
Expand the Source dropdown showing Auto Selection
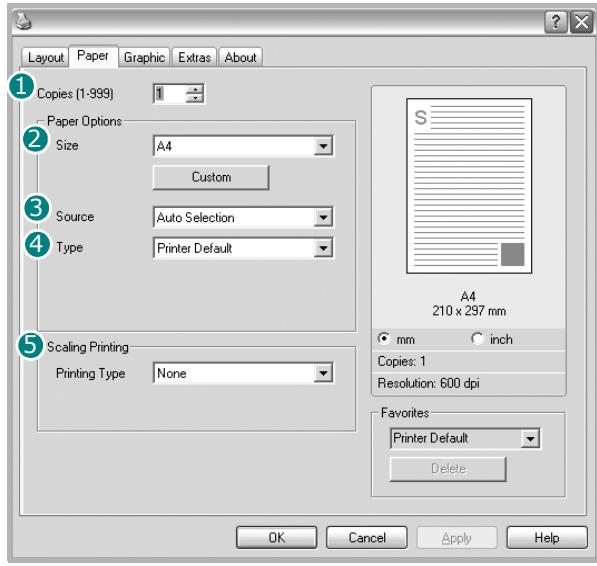pos(243,217)
